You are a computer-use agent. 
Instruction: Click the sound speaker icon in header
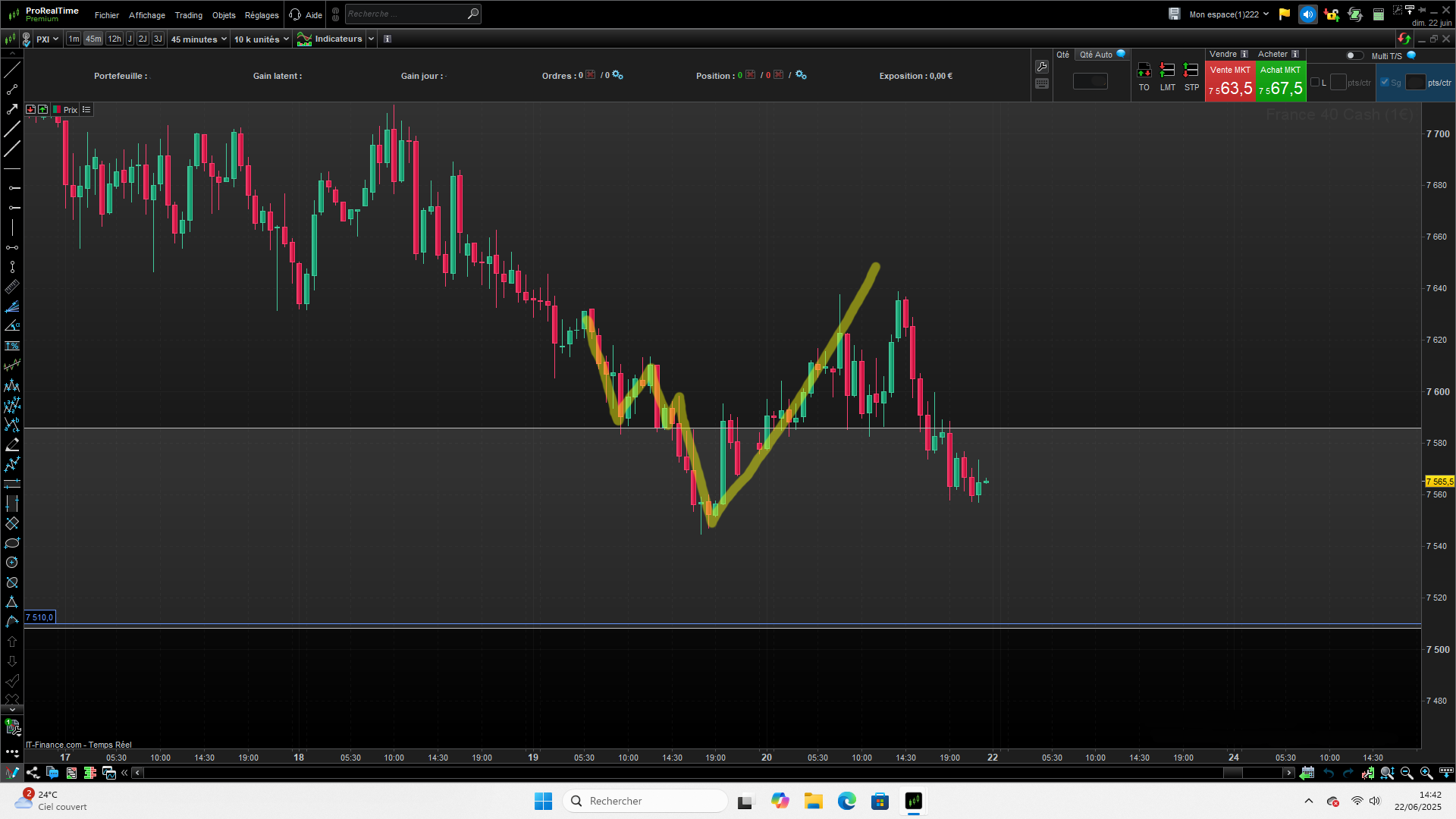coord(1307,14)
